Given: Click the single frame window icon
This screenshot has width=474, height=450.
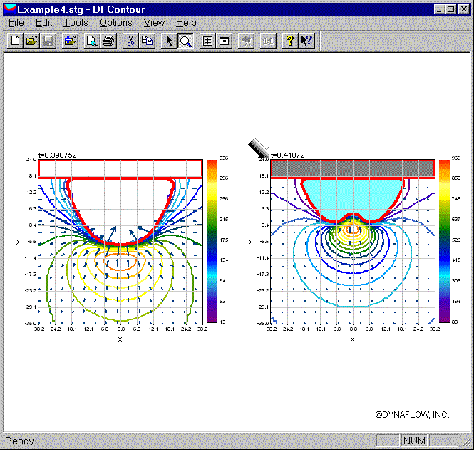Looking at the screenshot, I should click(x=224, y=41).
